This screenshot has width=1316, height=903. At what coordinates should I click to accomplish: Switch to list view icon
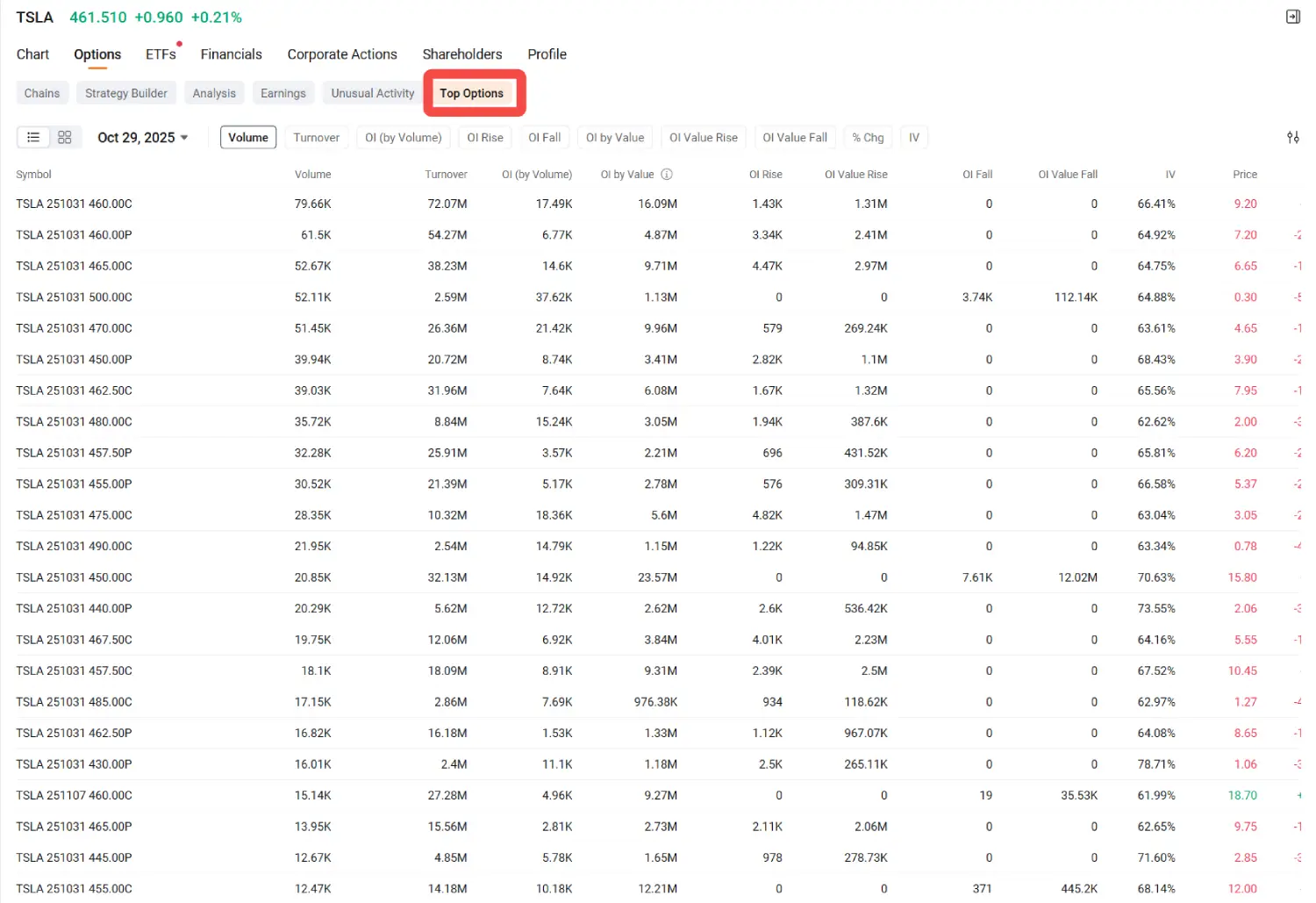click(33, 137)
